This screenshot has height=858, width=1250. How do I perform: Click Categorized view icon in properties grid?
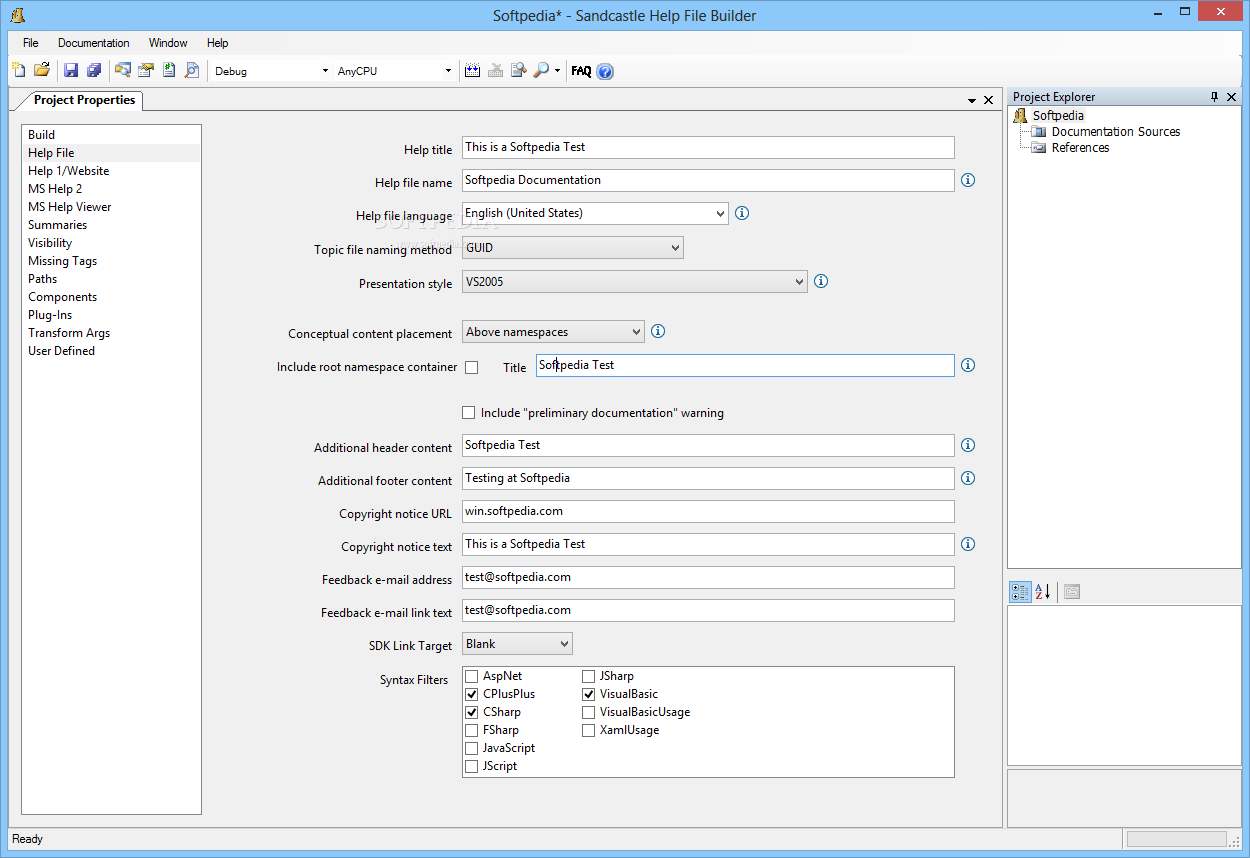coord(1020,592)
